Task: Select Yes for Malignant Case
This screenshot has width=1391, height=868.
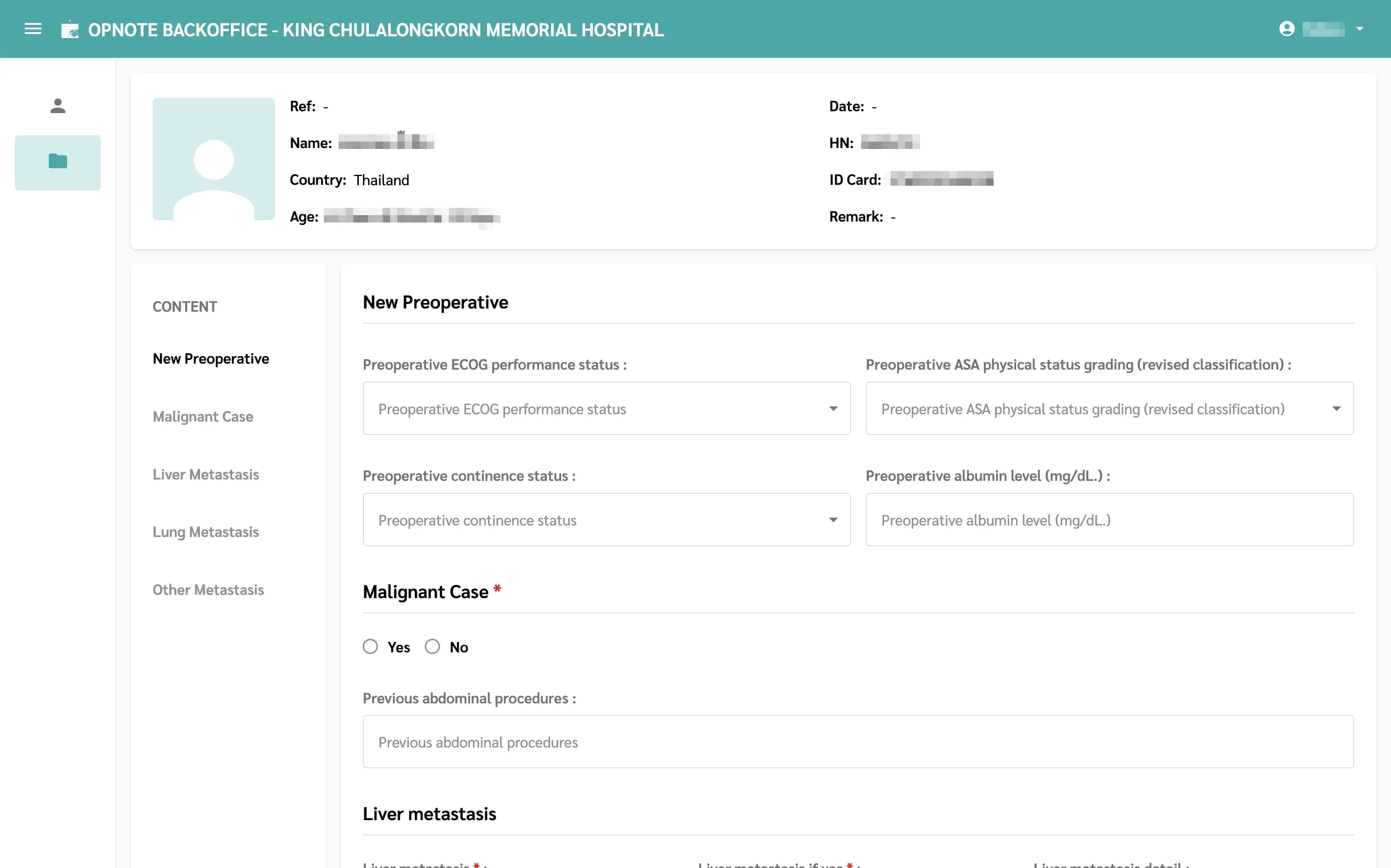Action: tap(370, 647)
